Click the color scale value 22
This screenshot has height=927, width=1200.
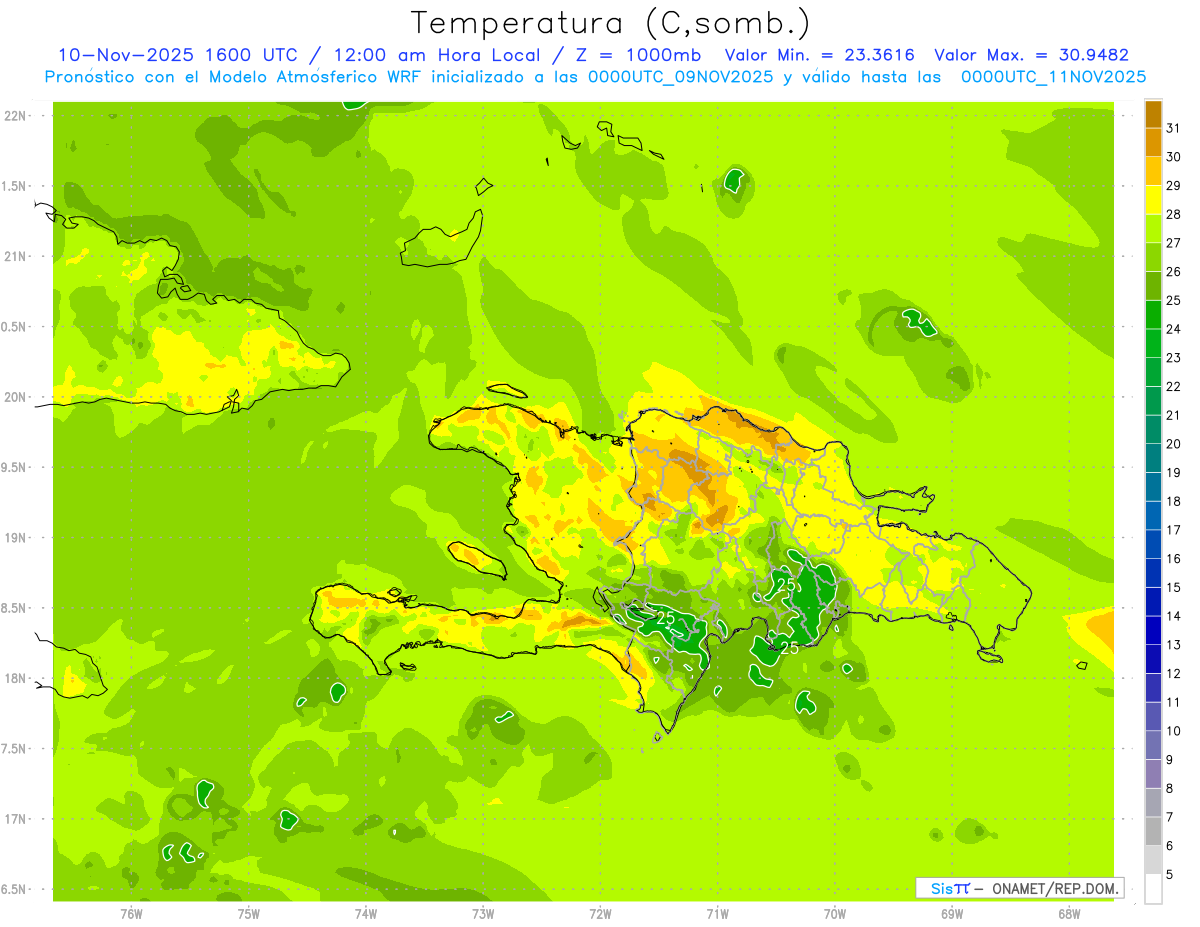pyautogui.click(x=1173, y=386)
